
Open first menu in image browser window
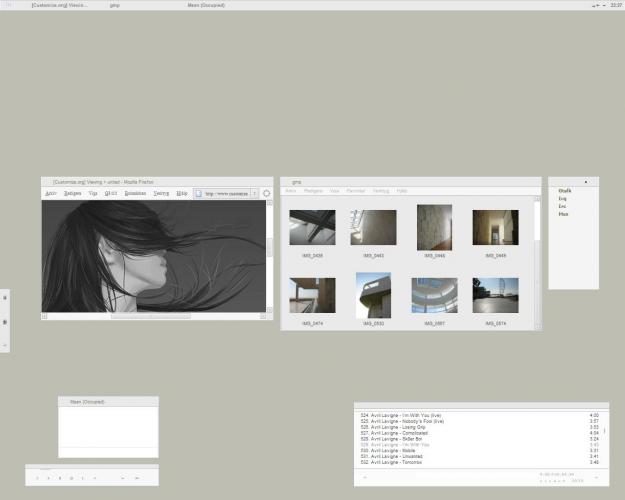[290, 190]
